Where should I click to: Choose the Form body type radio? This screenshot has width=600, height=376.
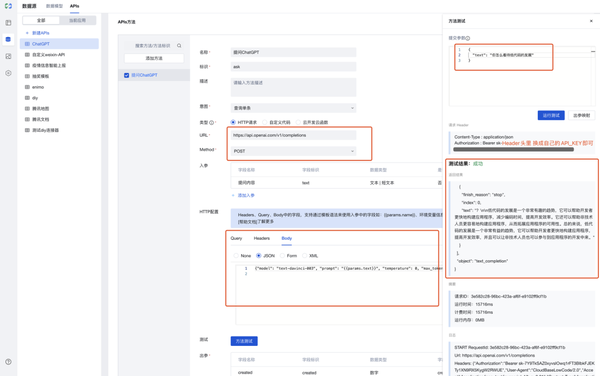282,256
